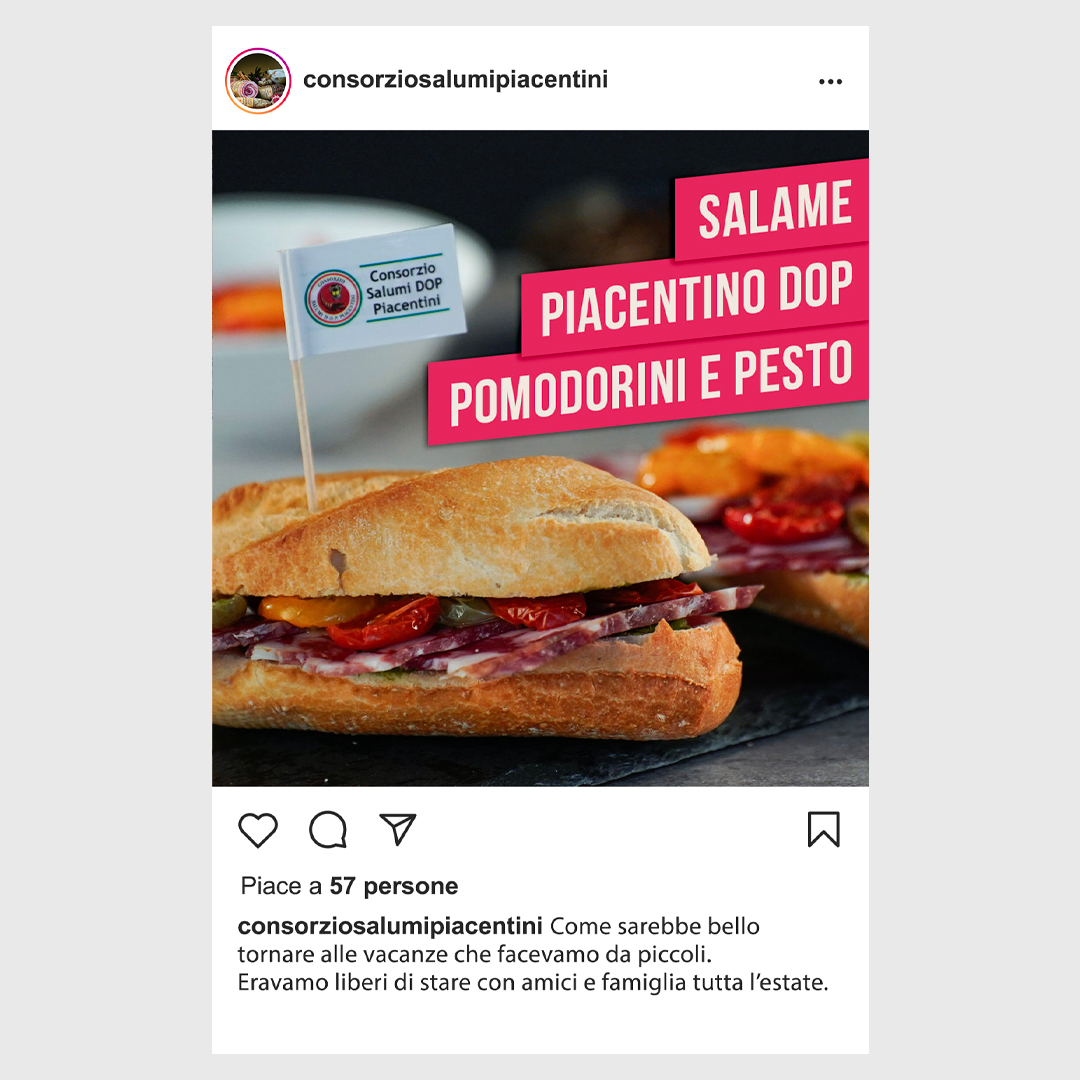This screenshot has width=1080, height=1080.
Task: Open comments via the speech bubble icon
Action: 328,829
